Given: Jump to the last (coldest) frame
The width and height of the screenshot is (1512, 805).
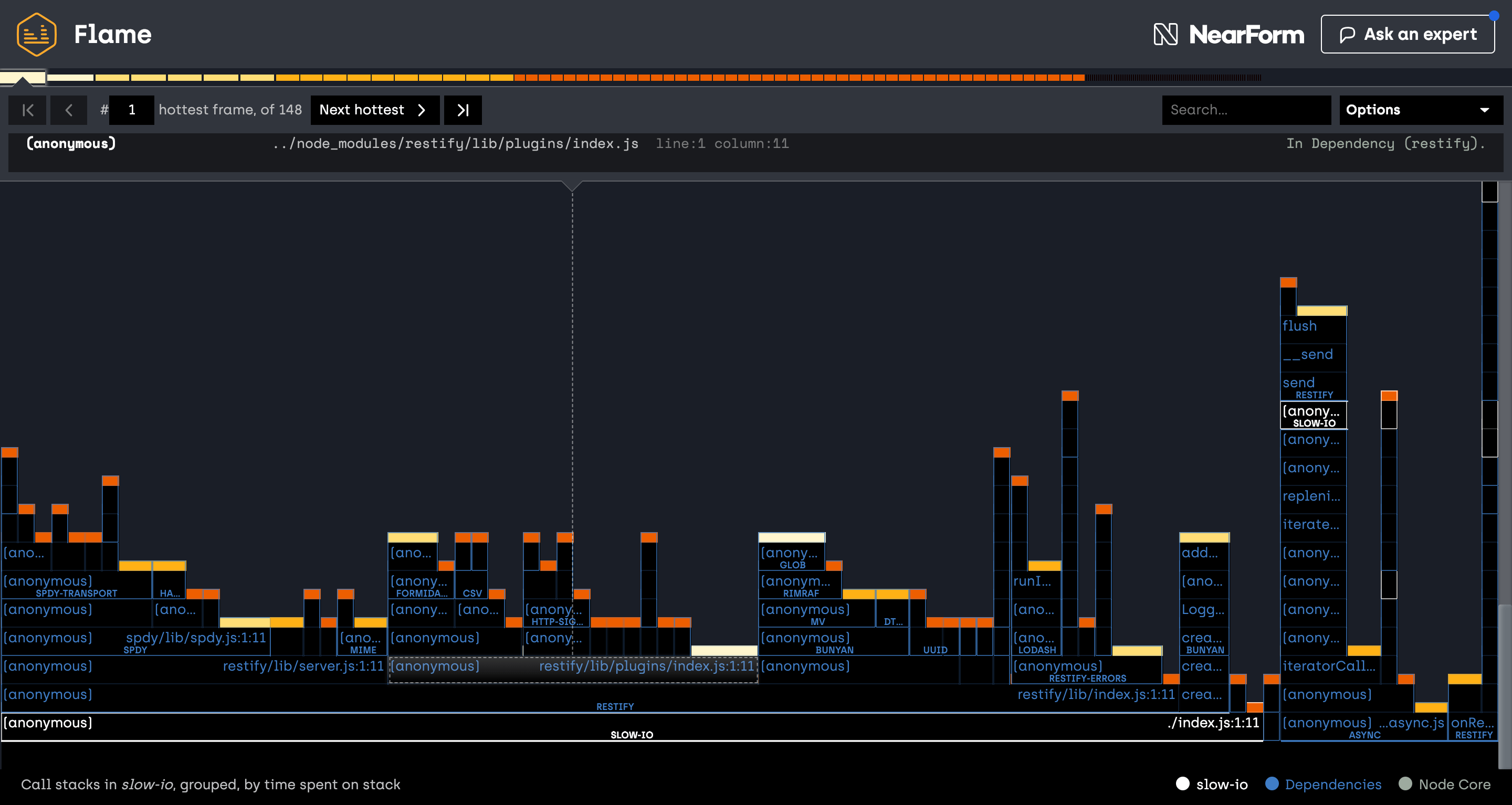Looking at the screenshot, I should (x=463, y=110).
